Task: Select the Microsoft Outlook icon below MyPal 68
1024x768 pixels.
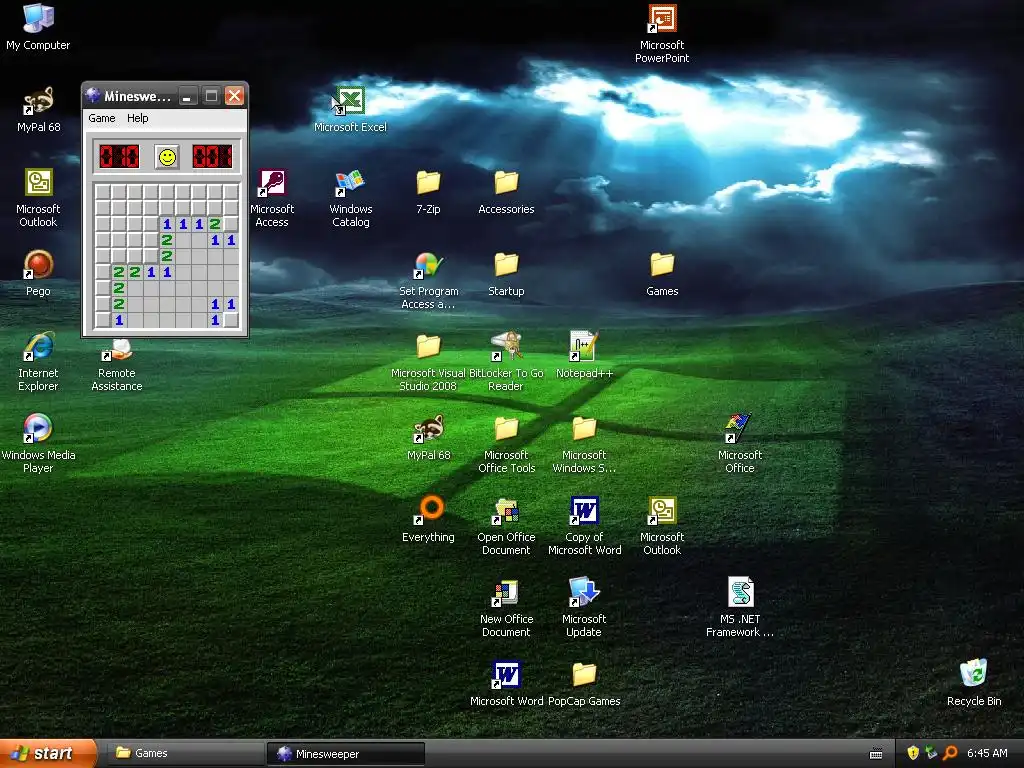Action: point(38,198)
